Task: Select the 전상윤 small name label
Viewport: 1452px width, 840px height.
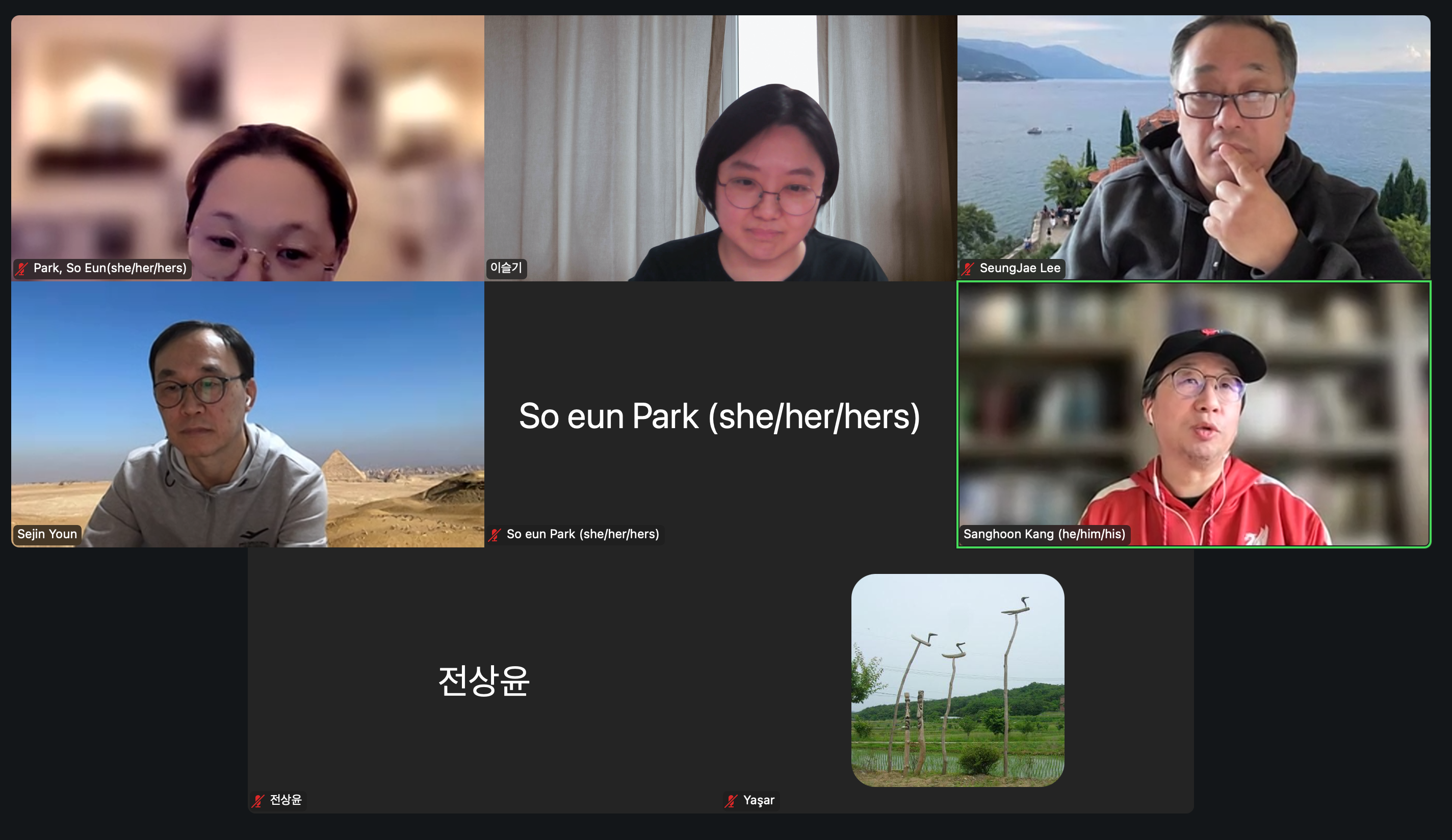Action: 286,800
